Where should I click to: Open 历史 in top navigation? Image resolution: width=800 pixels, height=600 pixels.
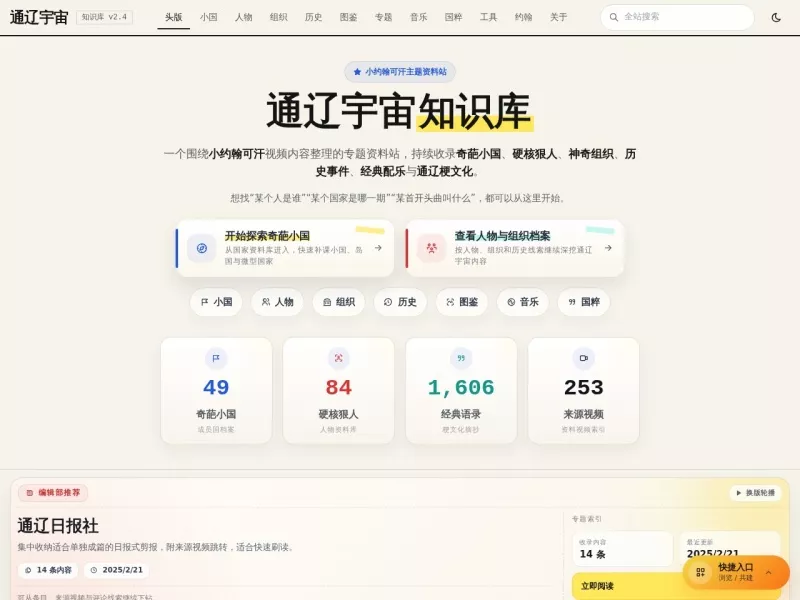click(x=313, y=17)
